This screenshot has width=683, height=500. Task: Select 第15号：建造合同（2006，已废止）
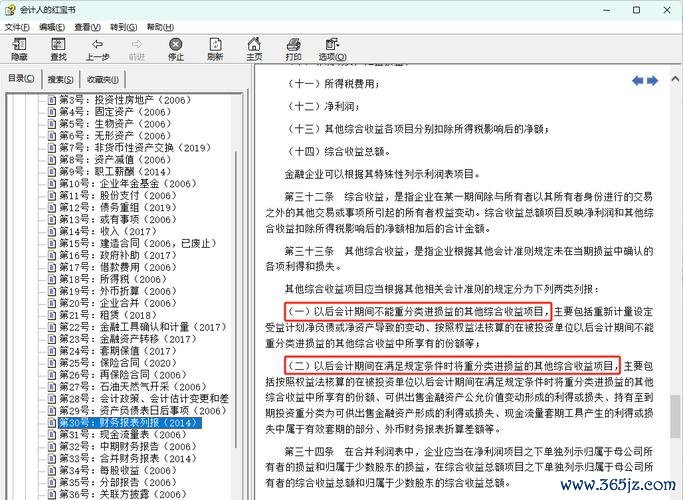(138, 243)
